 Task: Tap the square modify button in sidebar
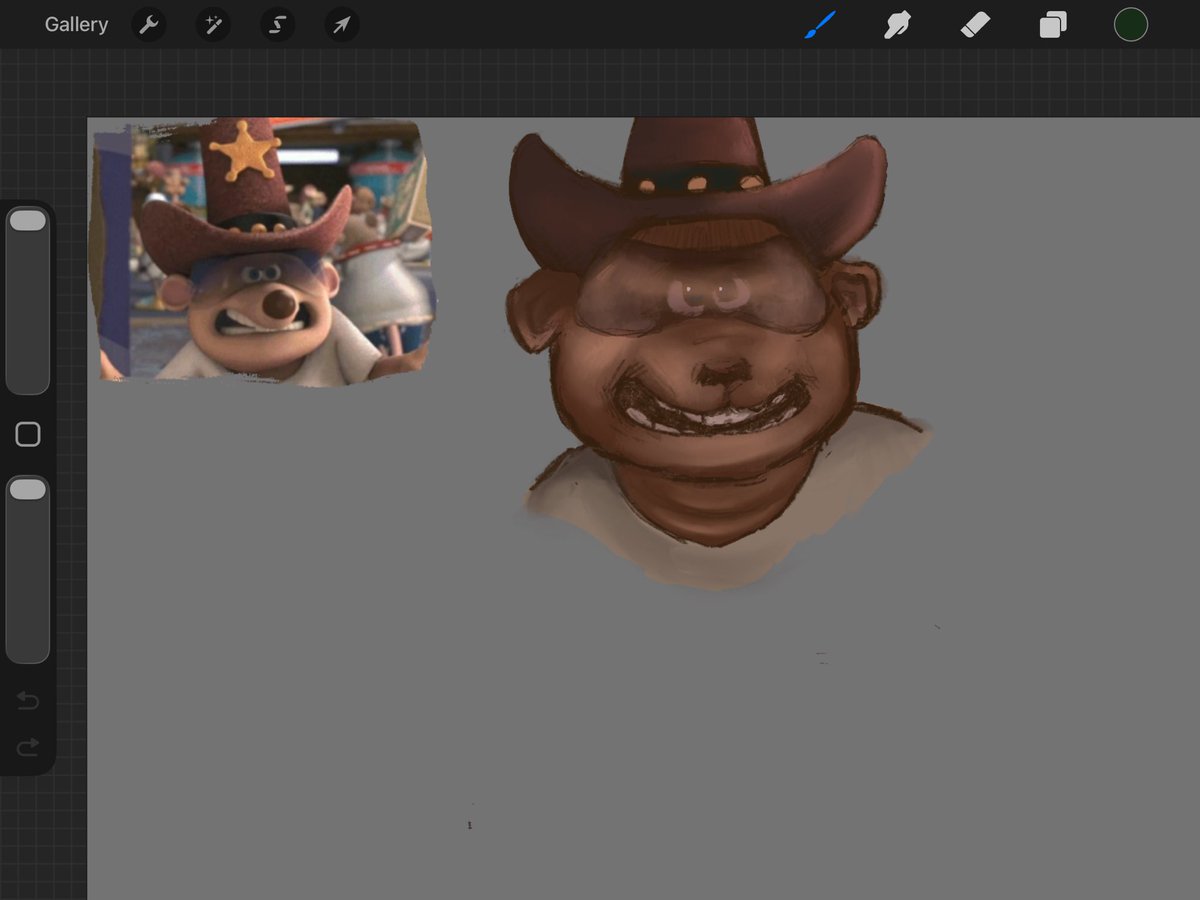(x=28, y=434)
